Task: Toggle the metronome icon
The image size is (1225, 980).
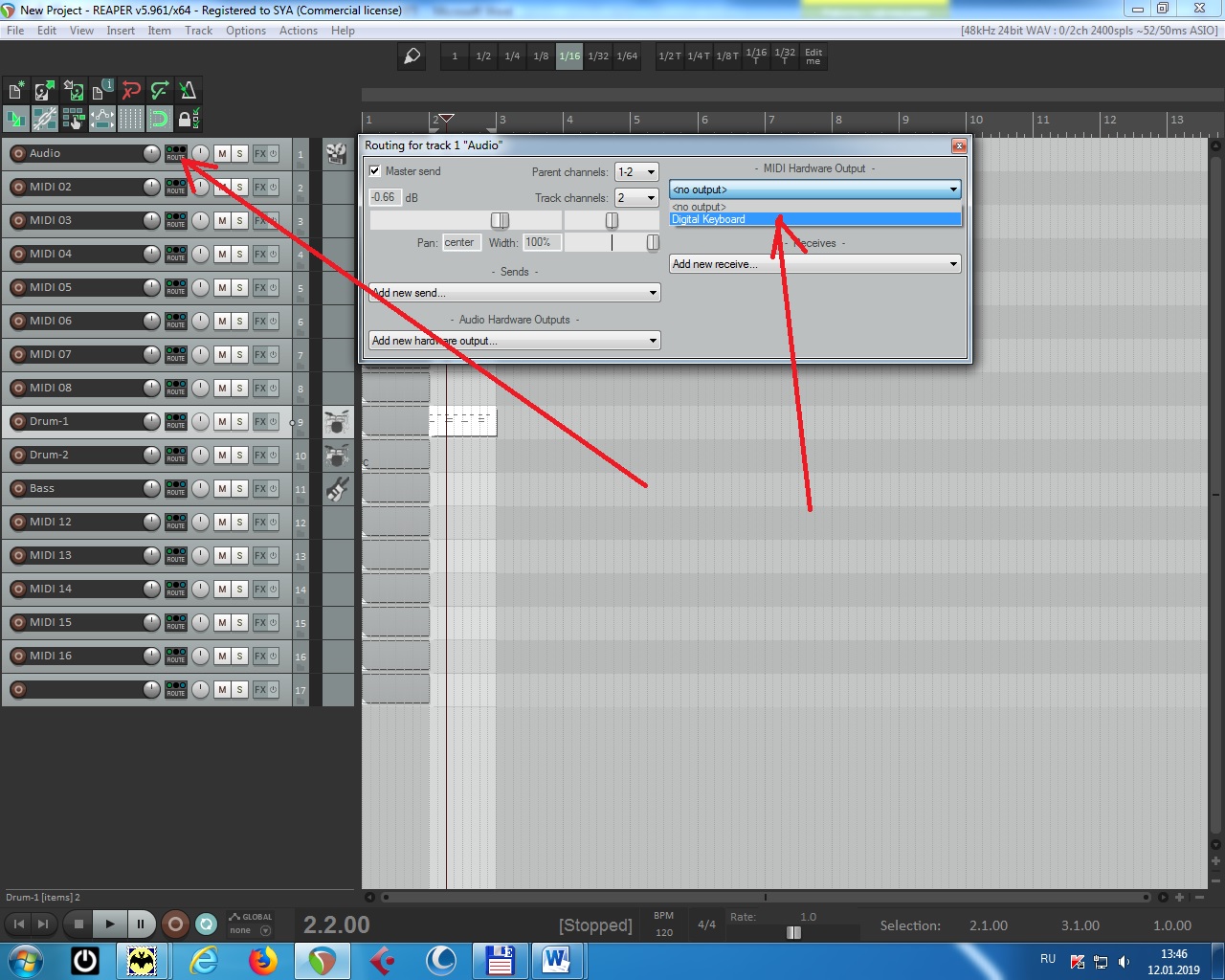Action: coord(189,91)
